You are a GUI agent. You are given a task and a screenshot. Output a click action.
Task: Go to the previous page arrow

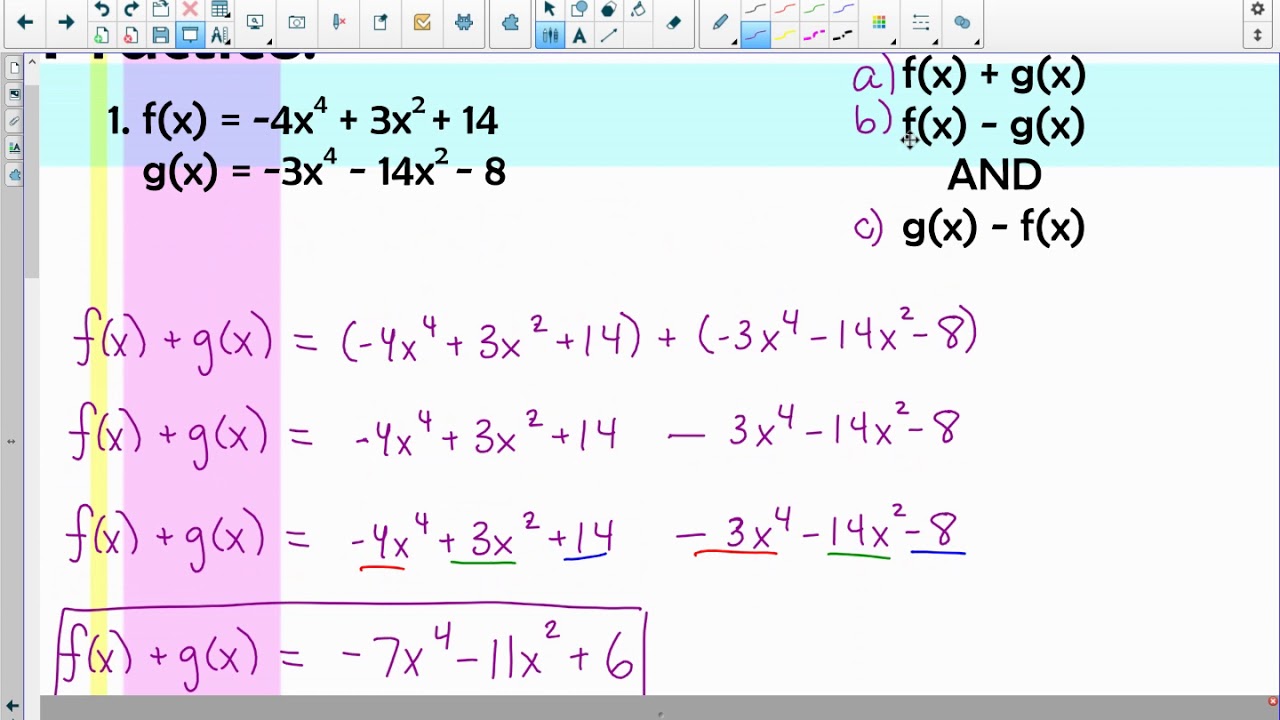pos(25,22)
